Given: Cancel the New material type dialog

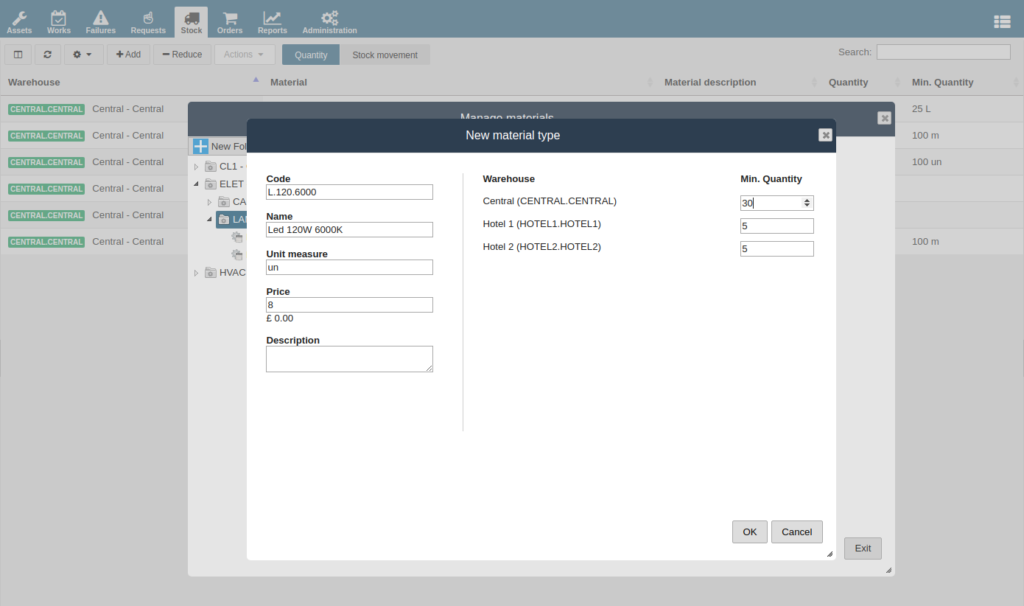Looking at the screenshot, I should pos(796,531).
